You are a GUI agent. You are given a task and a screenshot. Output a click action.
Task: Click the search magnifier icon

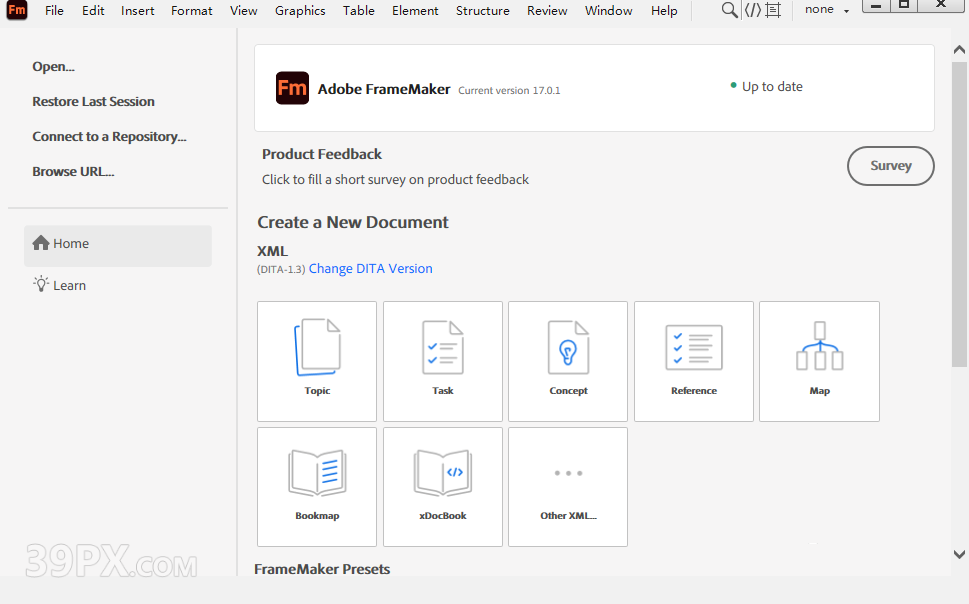click(x=730, y=10)
